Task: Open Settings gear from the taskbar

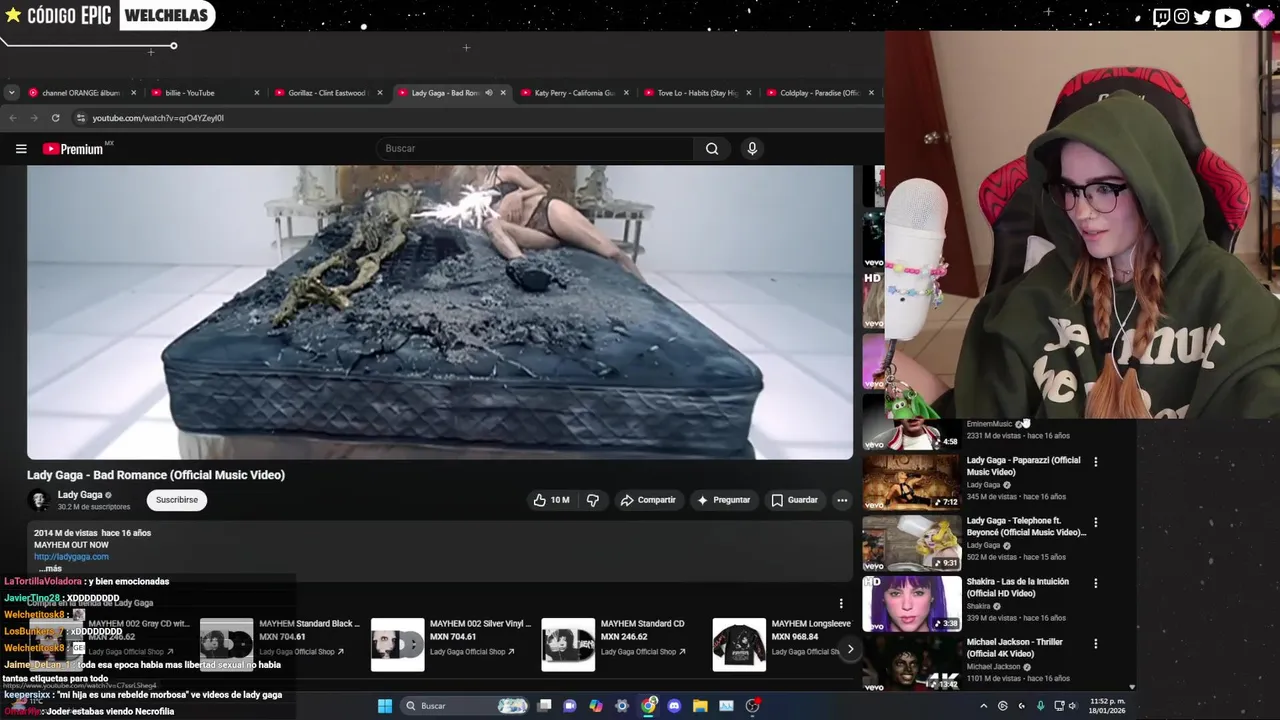Action: 622,706
